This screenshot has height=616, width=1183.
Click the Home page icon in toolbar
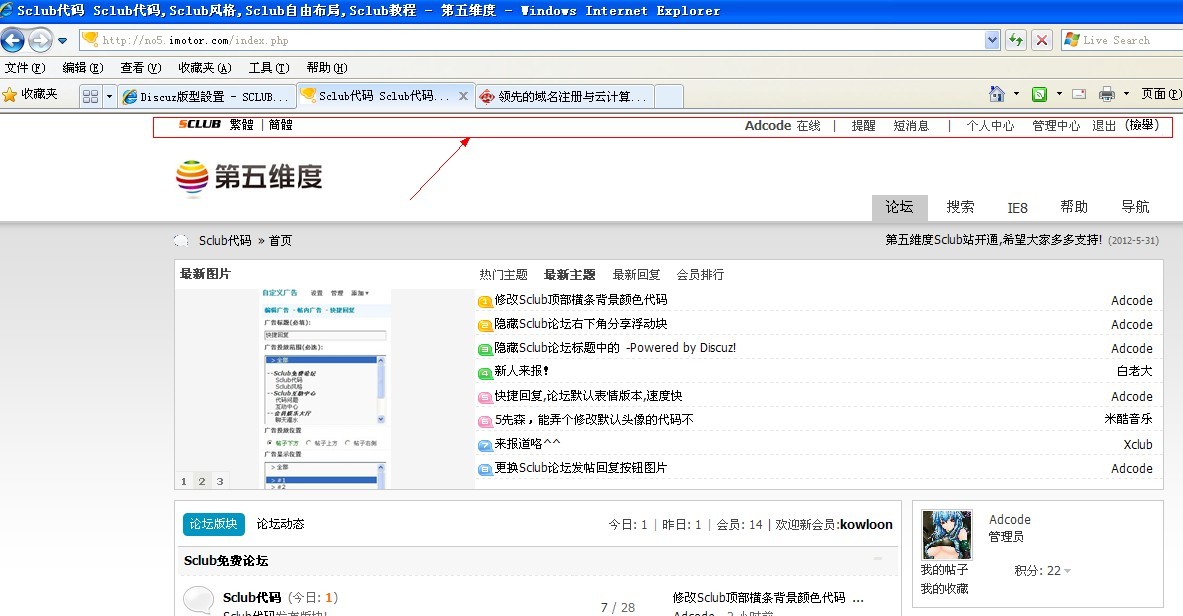click(996, 94)
